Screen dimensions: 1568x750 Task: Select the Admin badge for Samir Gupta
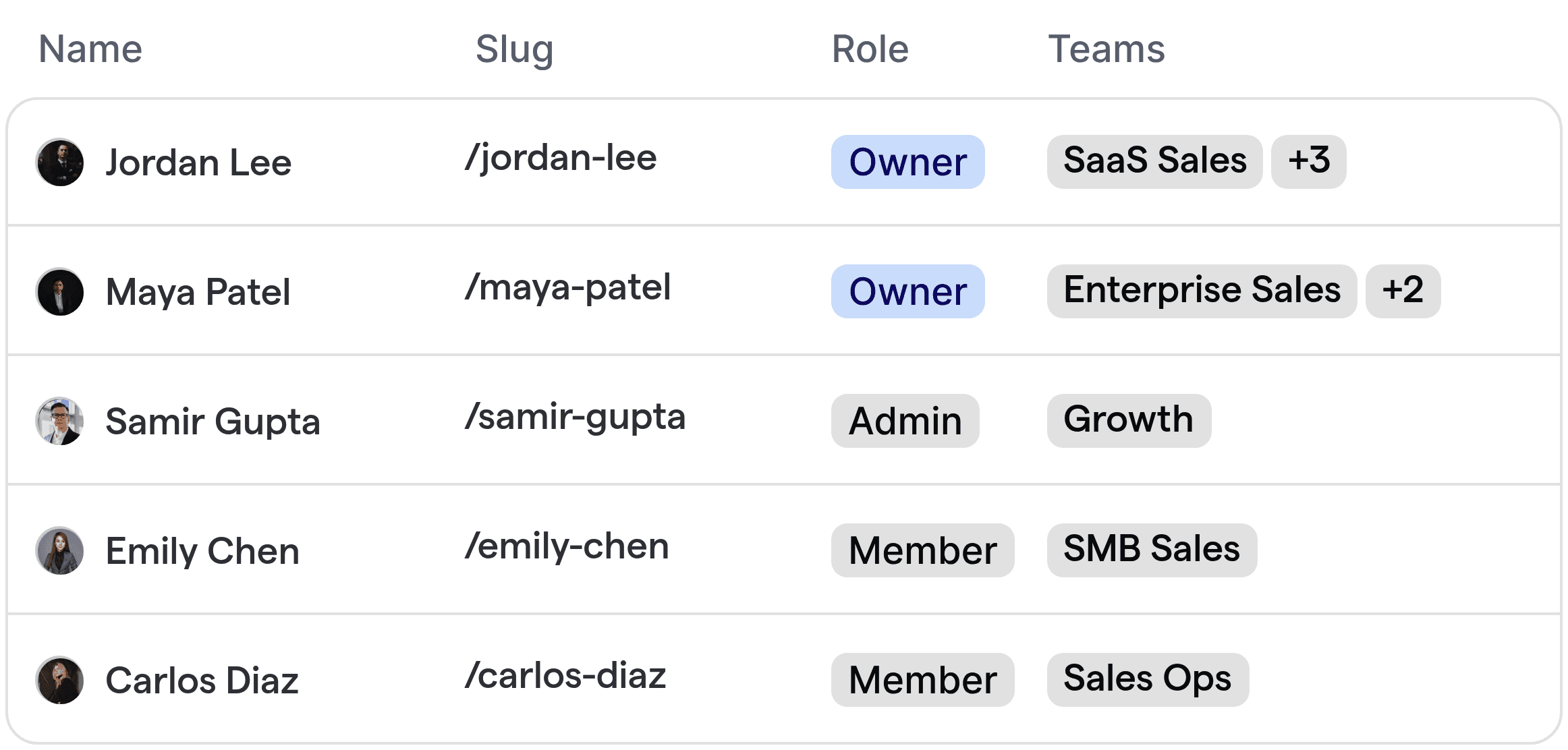tap(905, 421)
